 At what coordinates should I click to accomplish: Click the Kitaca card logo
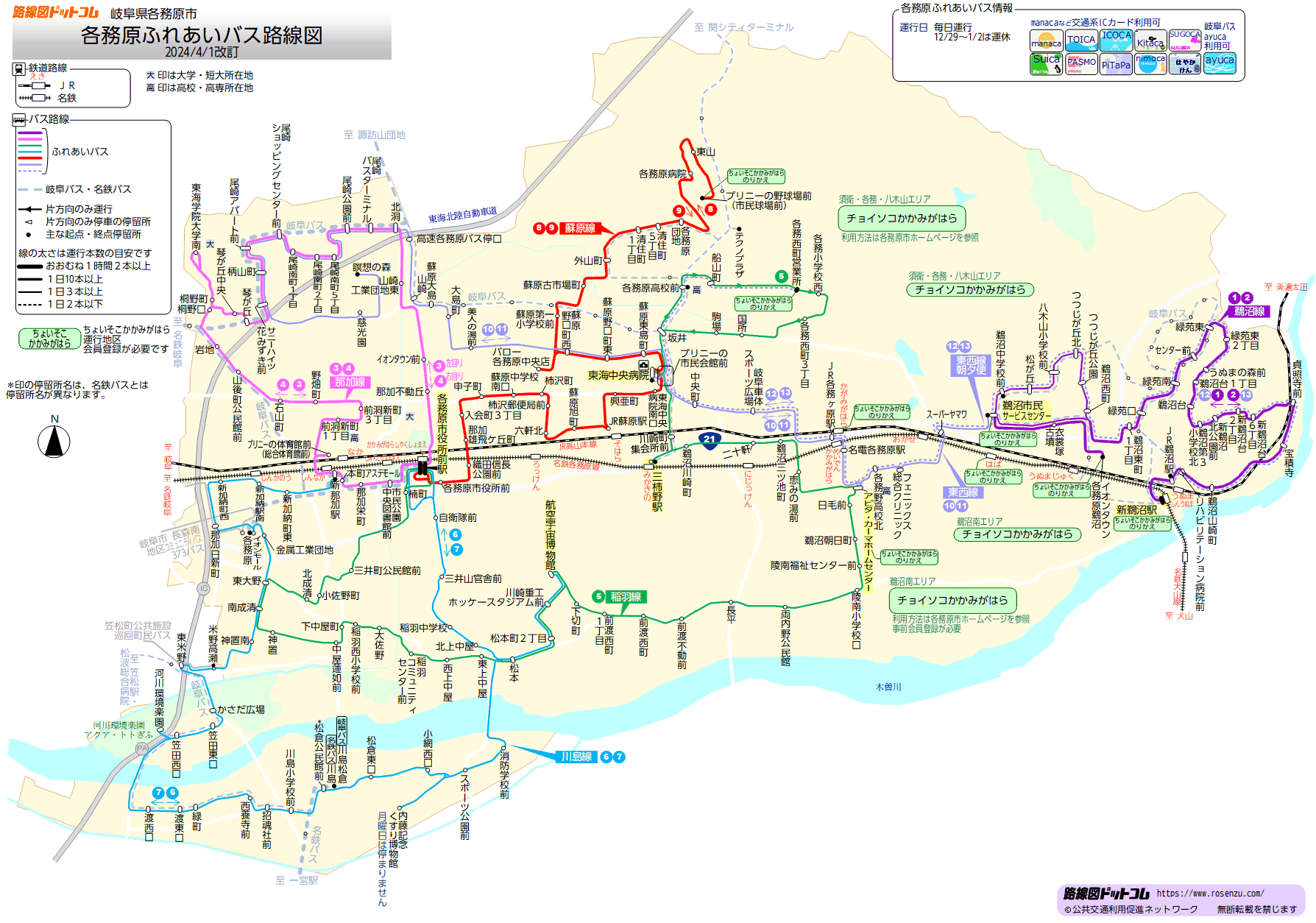1150,40
